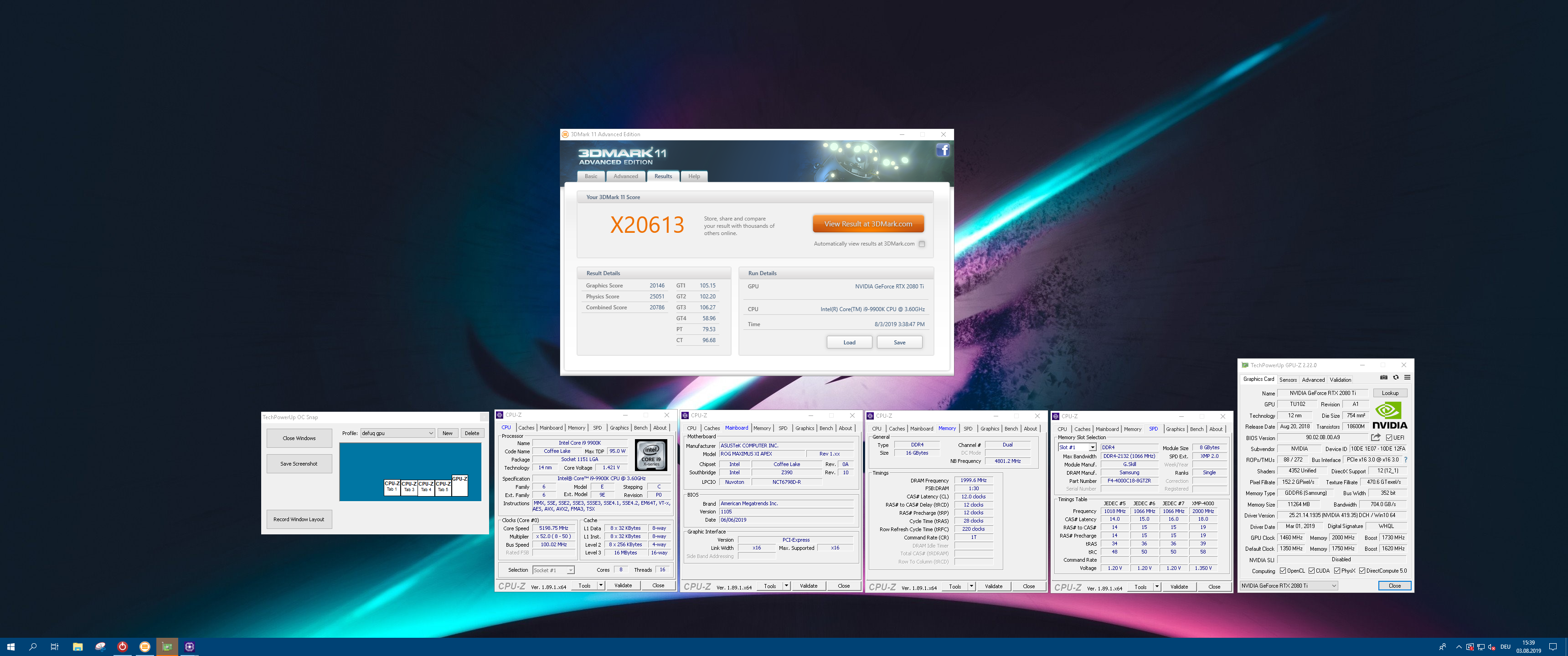
Task: Click GPU-Z screenshot camera icon
Action: 1383,377
